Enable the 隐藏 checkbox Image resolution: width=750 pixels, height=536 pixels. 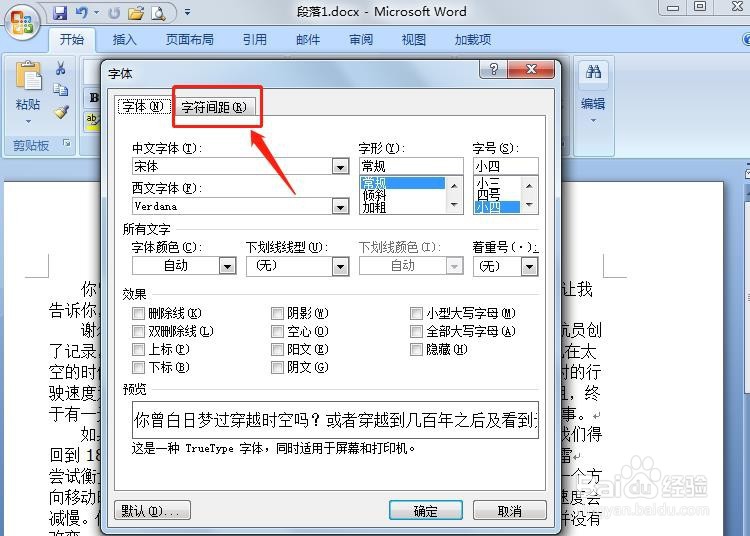pos(416,350)
